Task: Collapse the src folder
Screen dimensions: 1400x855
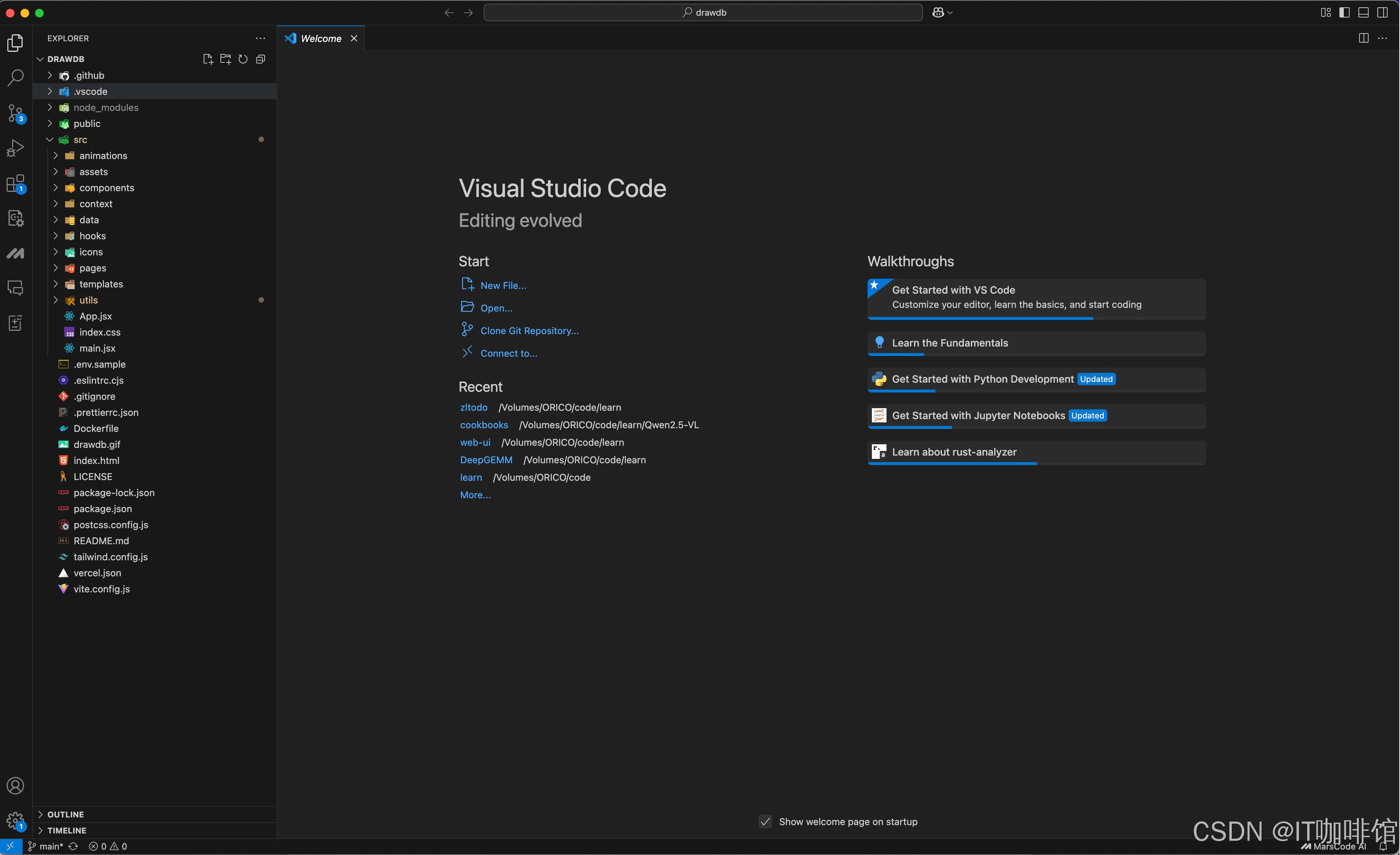Action: click(x=80, y=140)
